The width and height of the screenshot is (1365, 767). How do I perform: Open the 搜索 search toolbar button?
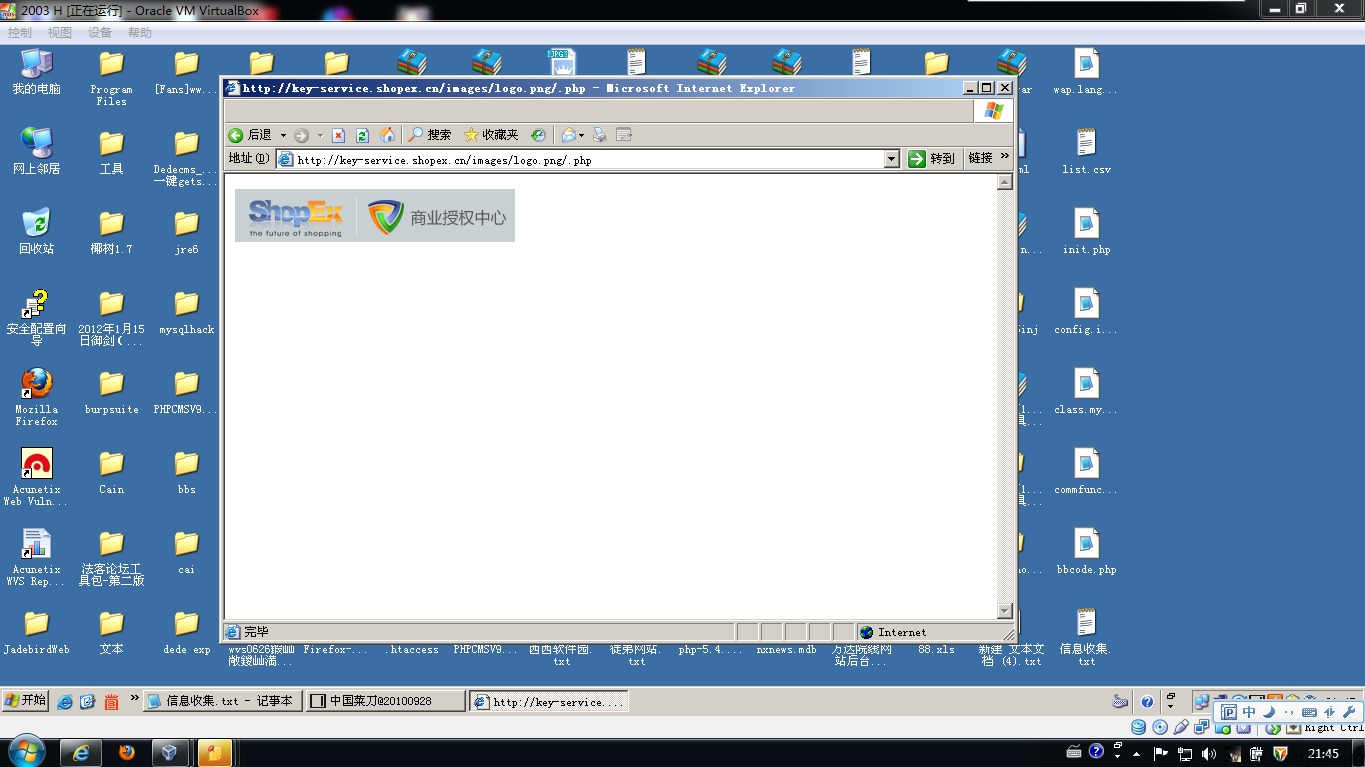click(430, 135)
